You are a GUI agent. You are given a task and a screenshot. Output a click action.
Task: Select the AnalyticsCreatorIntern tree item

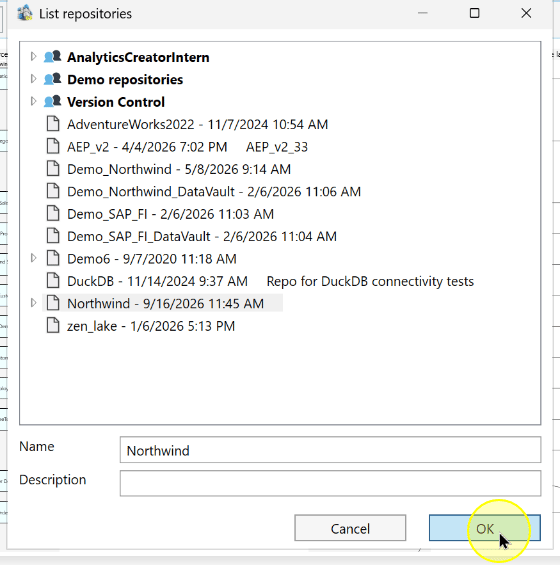coord(138,57)
